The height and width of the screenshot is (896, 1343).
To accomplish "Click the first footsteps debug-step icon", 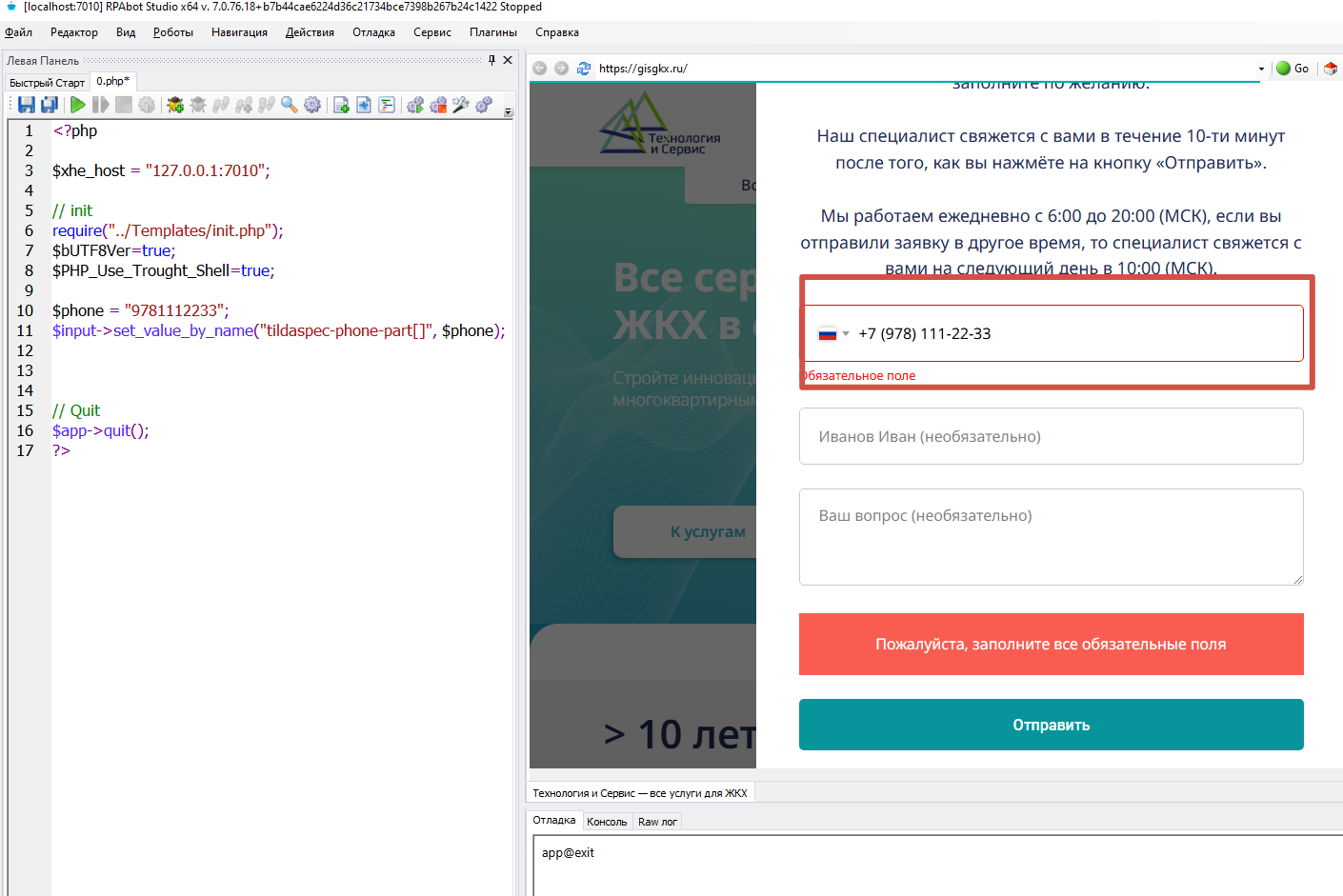I will click(x=221, y=105).
